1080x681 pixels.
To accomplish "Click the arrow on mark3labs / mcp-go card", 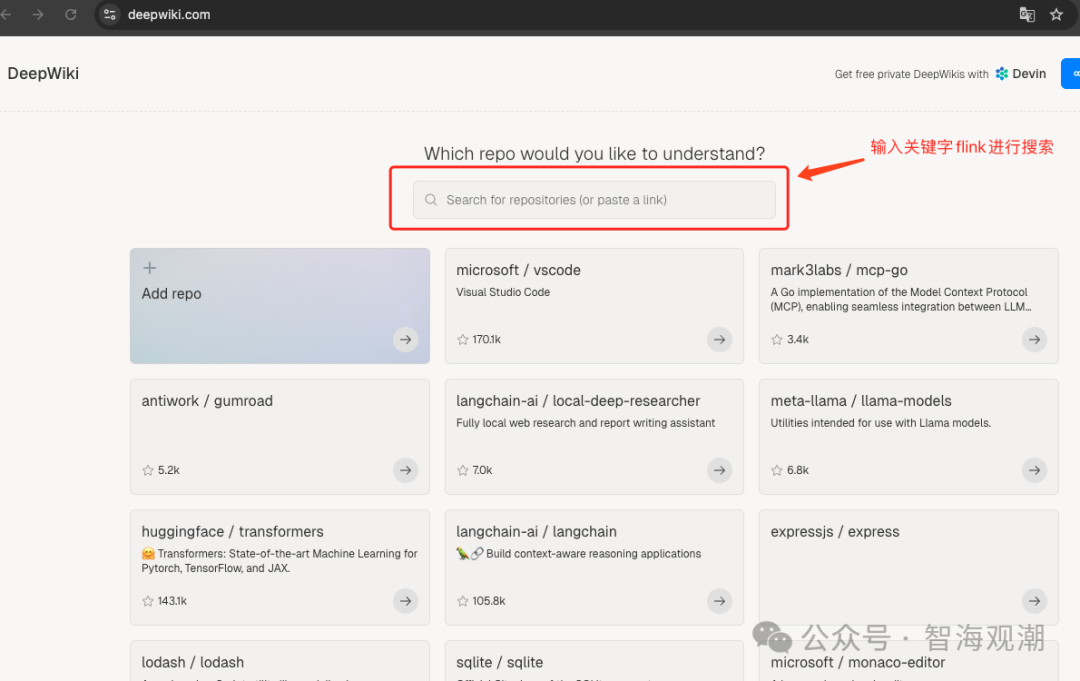I will [x=1035, y=339].
